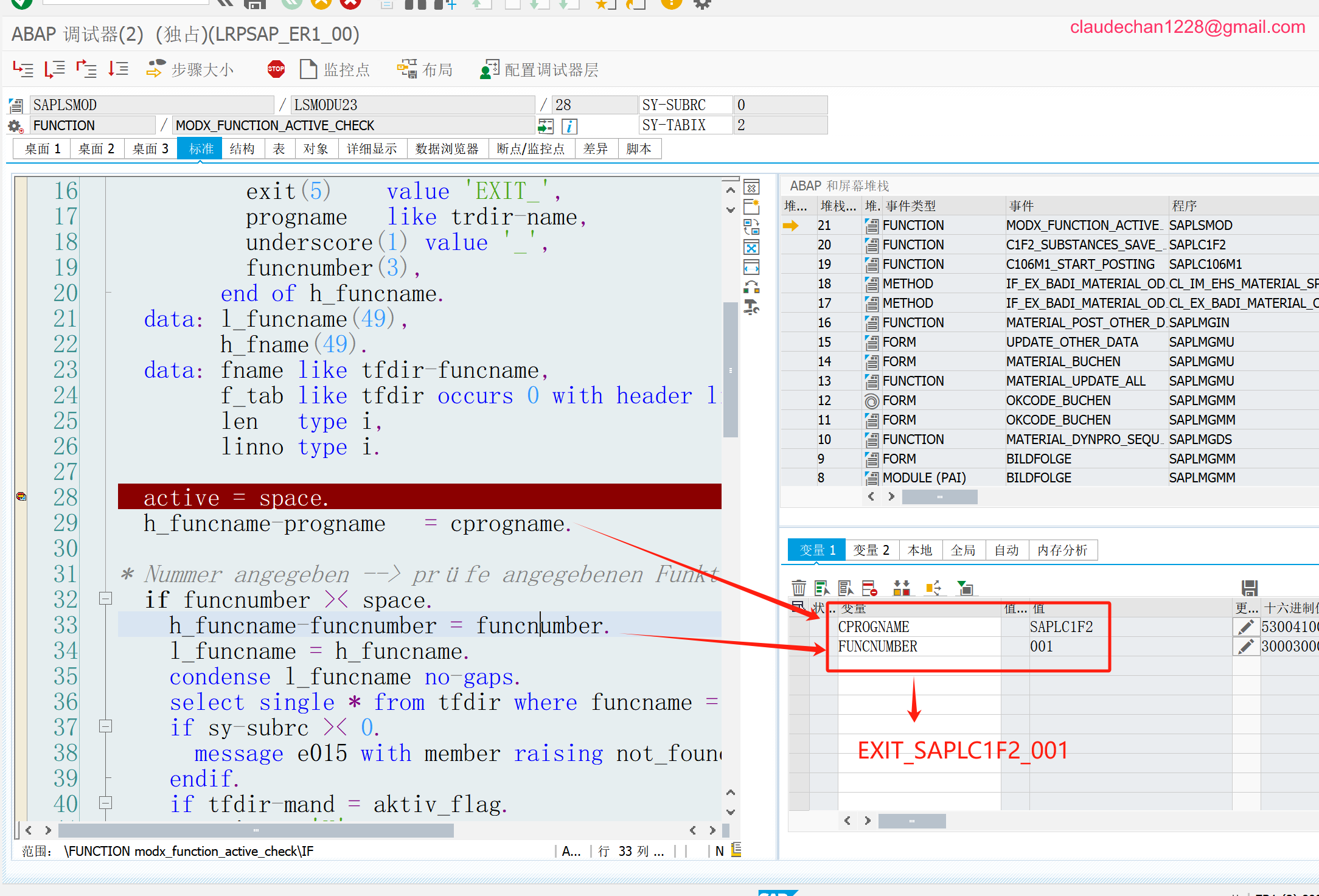
Task: Click the close-tool icon at the top of the editor sidebar
Action: [752, 187]
